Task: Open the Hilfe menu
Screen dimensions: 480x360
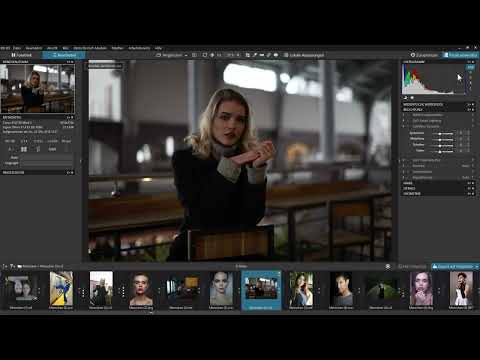Action: click(158, 48)
